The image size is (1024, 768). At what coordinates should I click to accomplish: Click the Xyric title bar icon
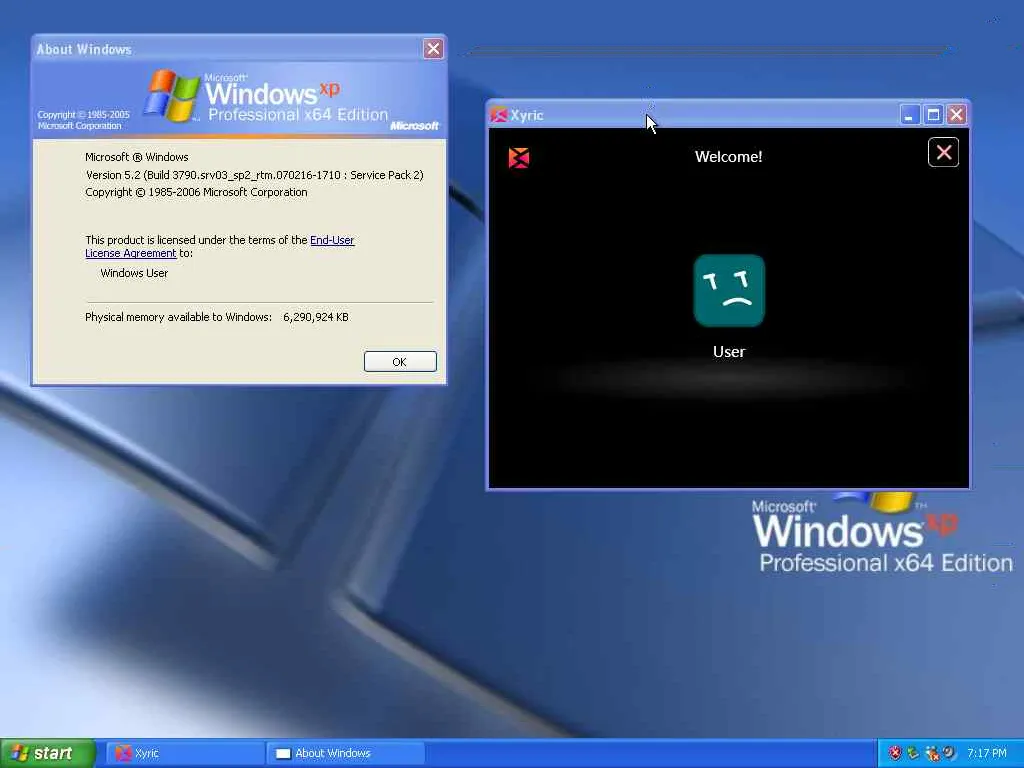[x=499, y=115]
